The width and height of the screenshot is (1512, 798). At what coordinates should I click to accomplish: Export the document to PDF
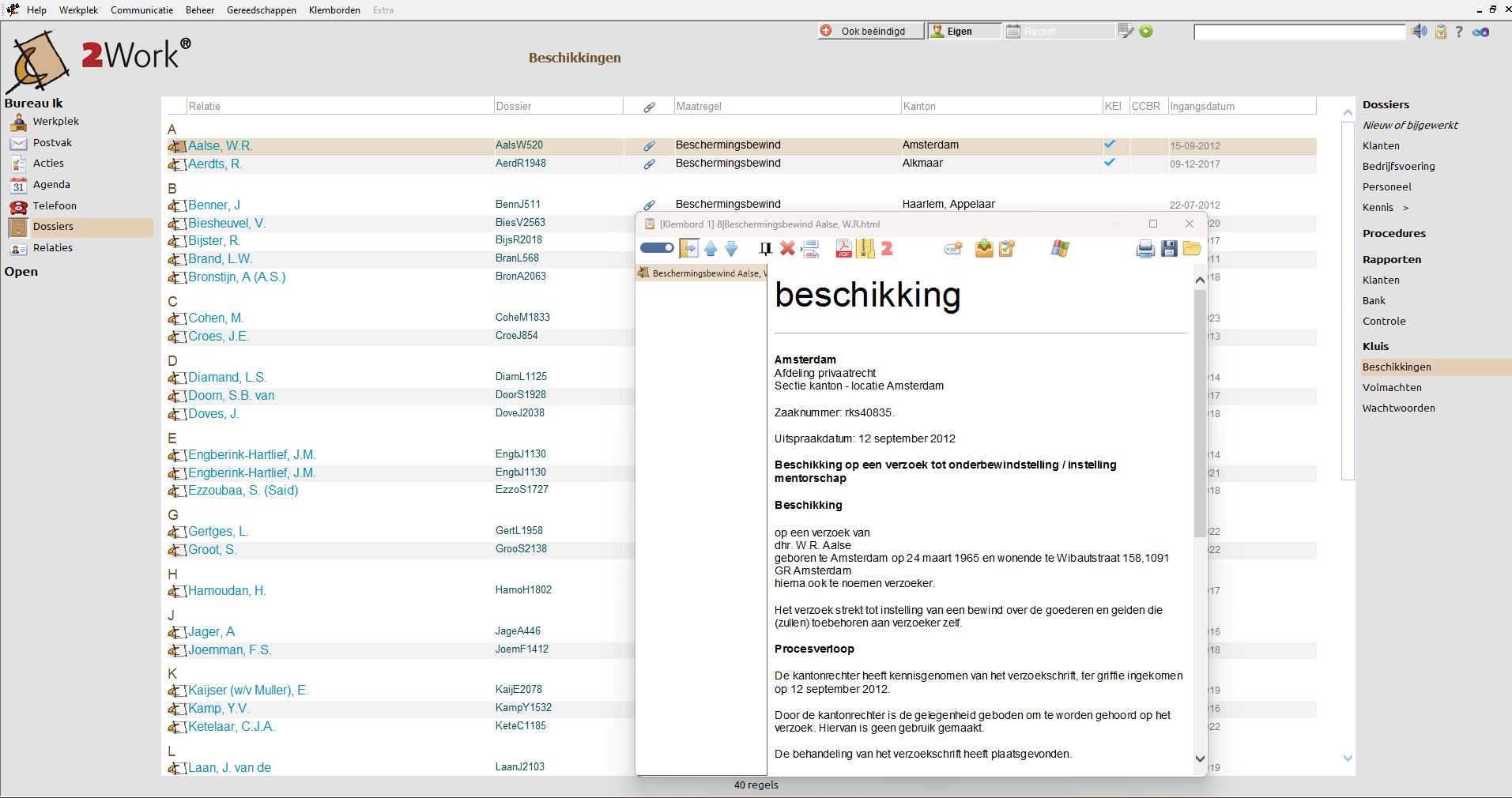coord(844,248)
